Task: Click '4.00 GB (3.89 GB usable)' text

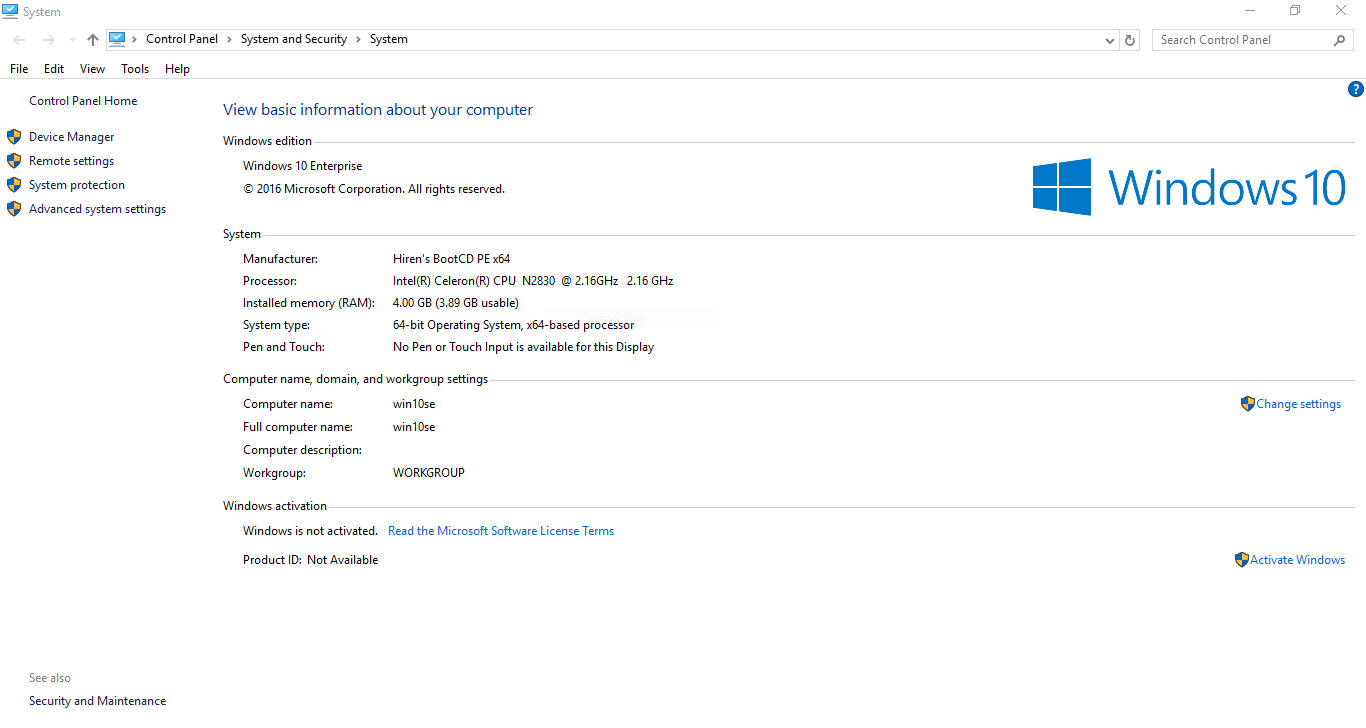Action: pos(456,303)
